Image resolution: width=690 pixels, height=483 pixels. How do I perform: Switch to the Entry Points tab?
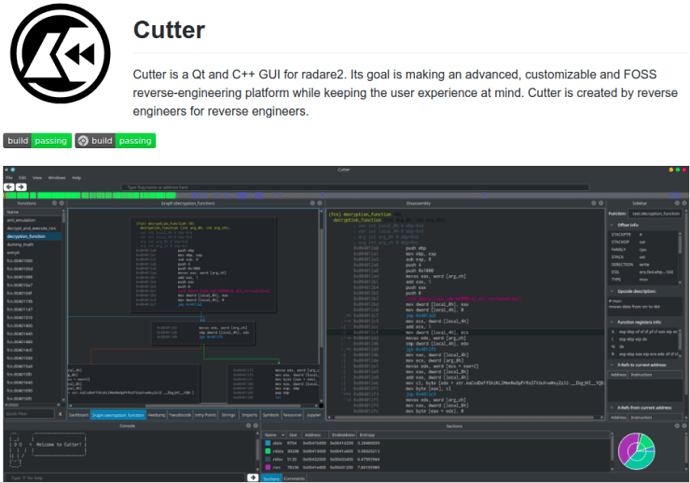(206, 415)
